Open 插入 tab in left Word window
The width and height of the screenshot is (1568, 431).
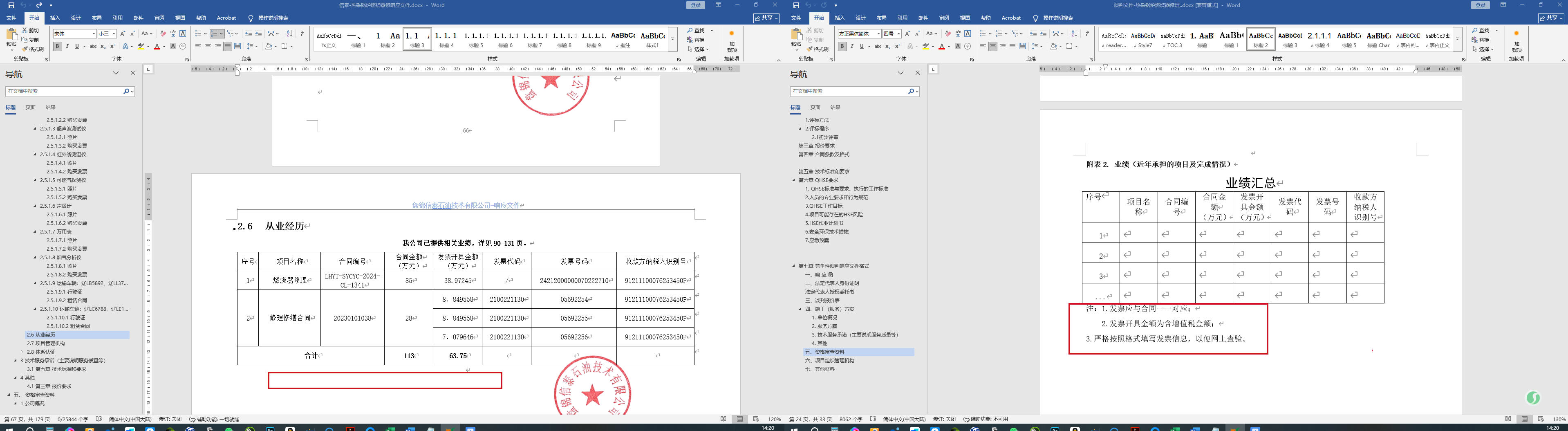55,18
